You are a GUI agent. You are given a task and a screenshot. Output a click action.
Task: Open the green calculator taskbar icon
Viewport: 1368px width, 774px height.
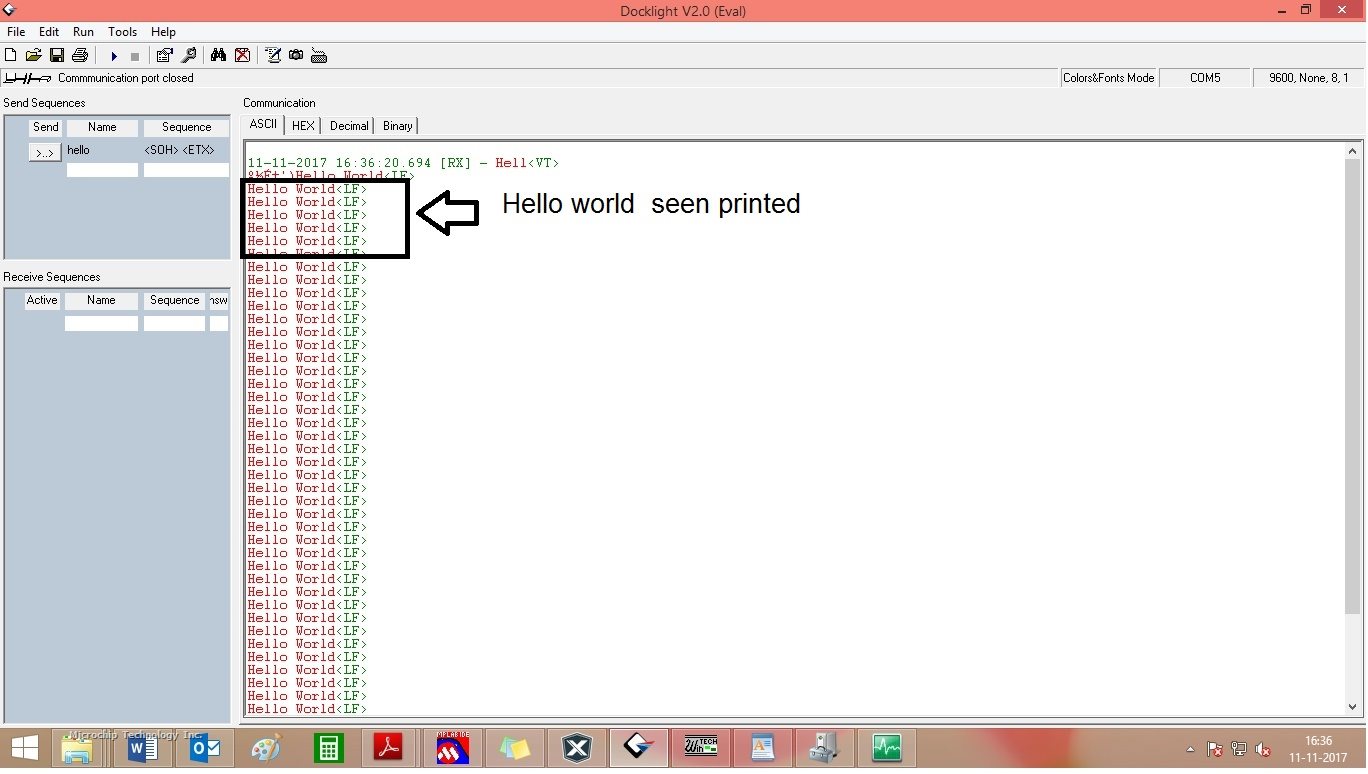click(x=328, y=748)
